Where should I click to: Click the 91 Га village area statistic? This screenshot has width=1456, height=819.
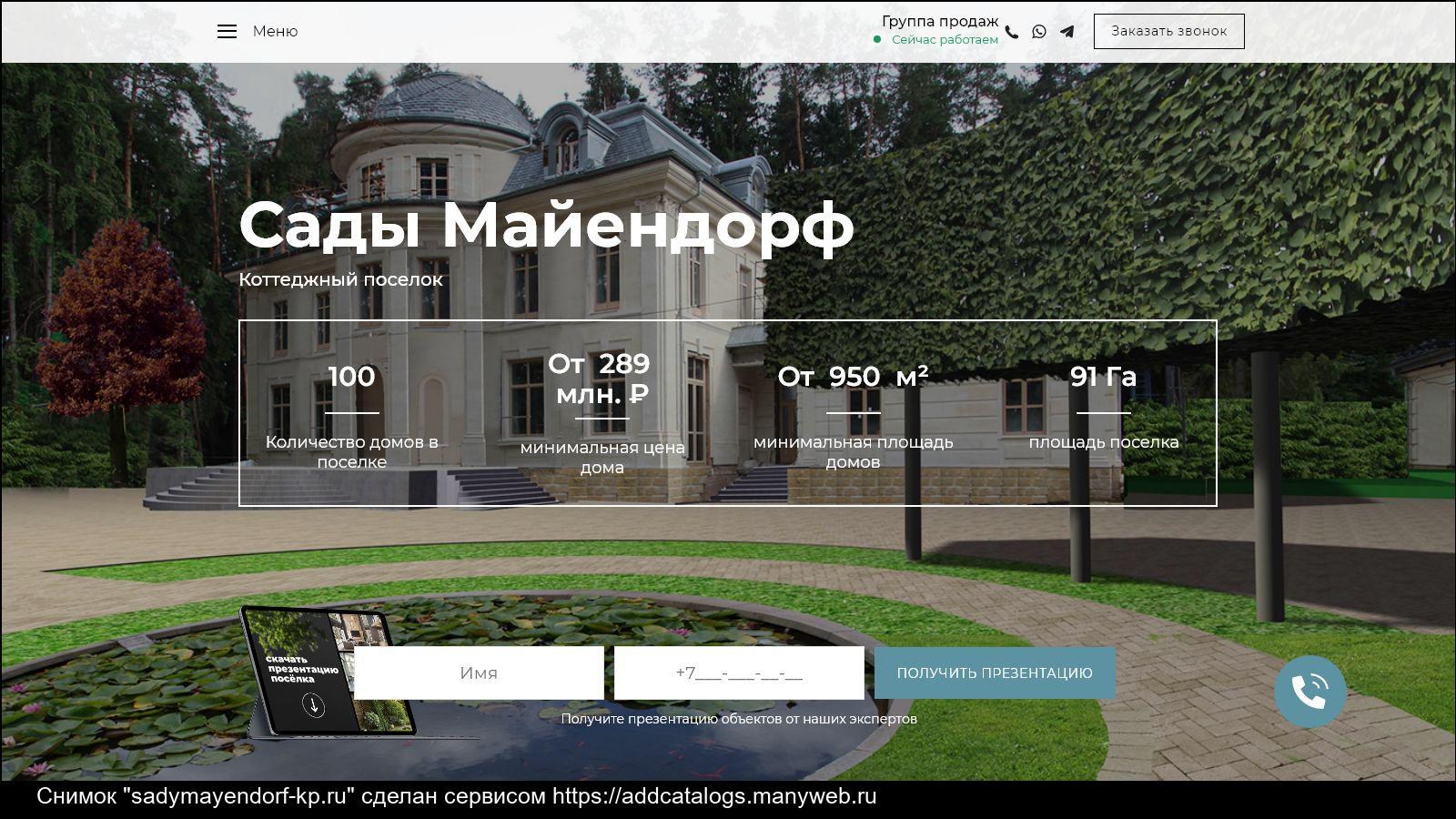1103,377
